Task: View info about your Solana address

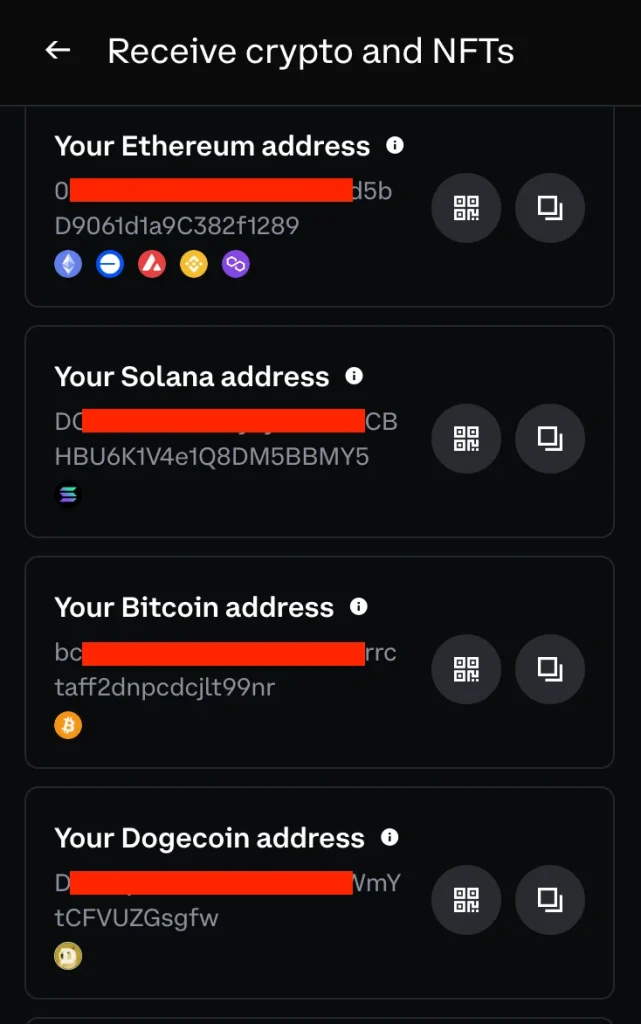Action: [x=353, y=376]
